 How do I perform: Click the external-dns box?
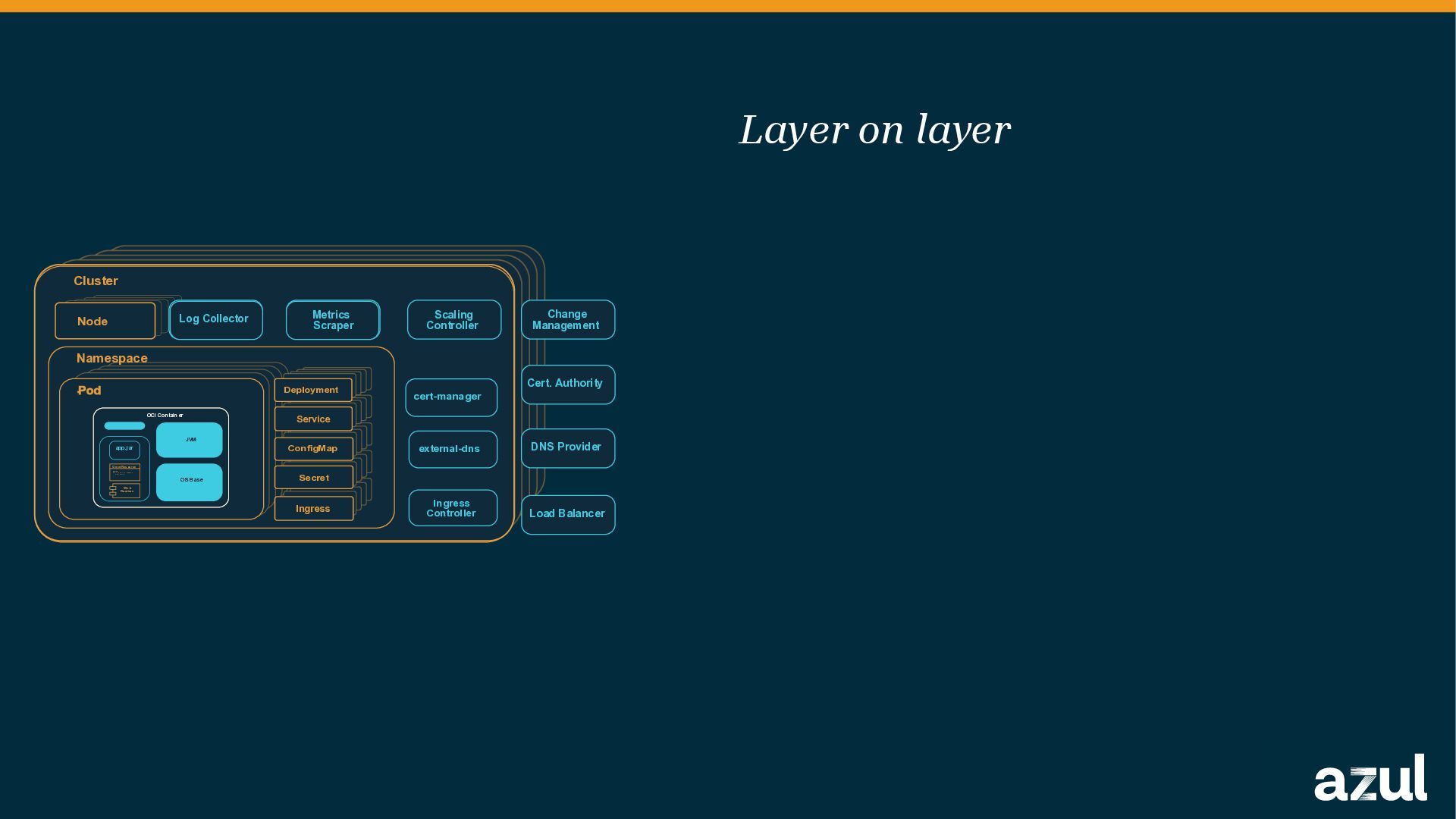[x=452, y=449]
